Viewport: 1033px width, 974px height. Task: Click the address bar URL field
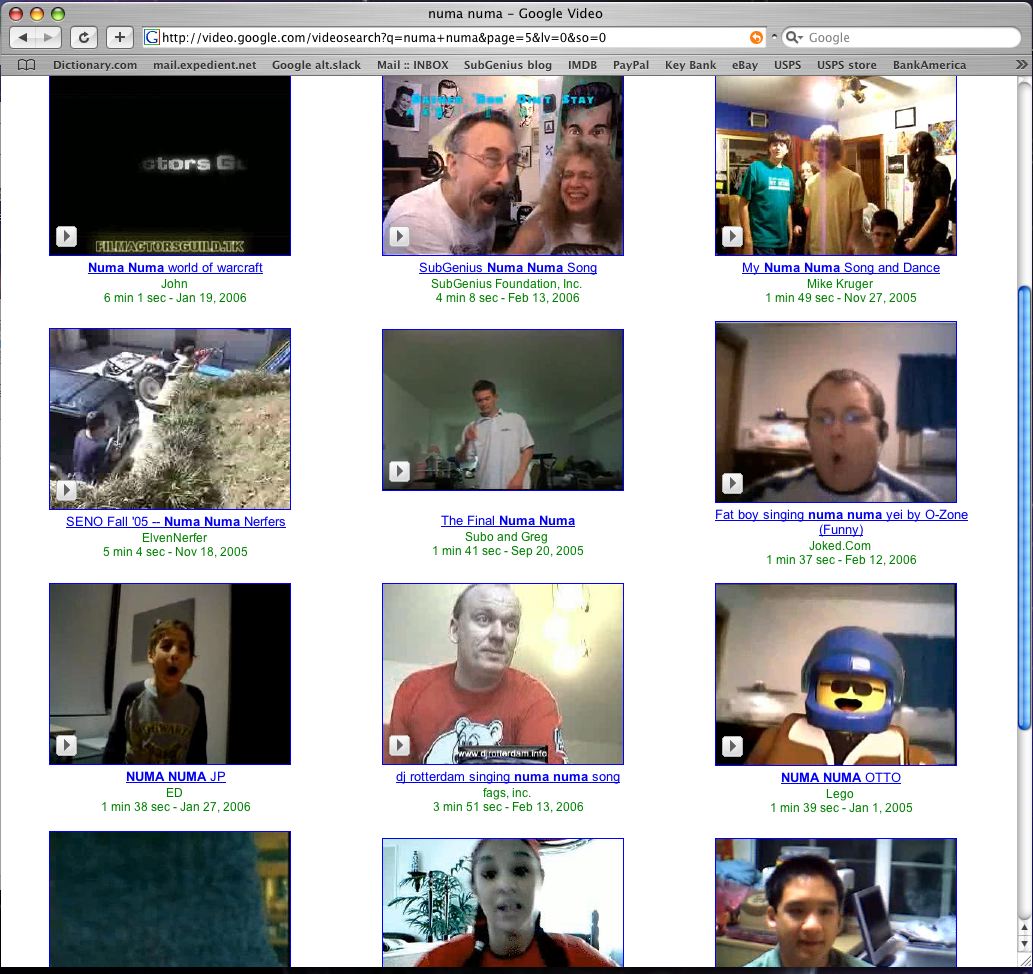[448, 38]
